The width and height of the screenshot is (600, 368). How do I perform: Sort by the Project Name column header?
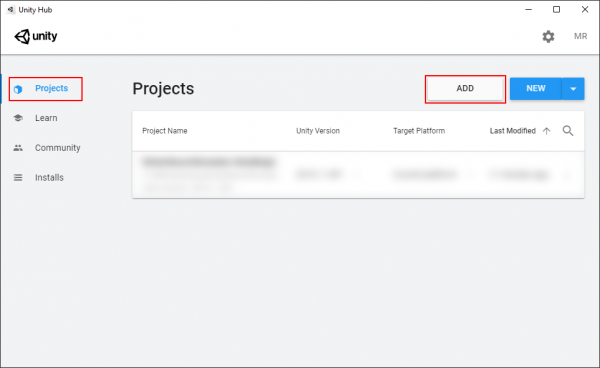[165, 131]
